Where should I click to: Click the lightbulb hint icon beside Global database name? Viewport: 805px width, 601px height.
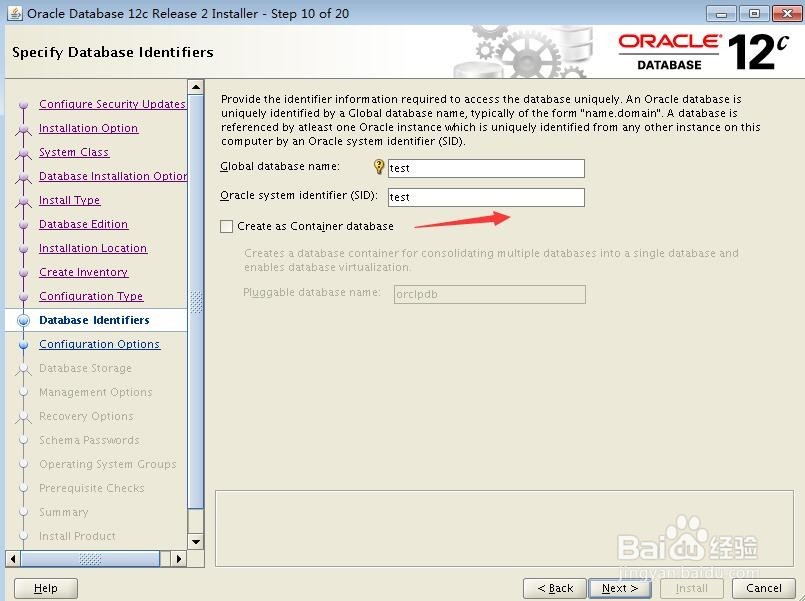[379, 166]
